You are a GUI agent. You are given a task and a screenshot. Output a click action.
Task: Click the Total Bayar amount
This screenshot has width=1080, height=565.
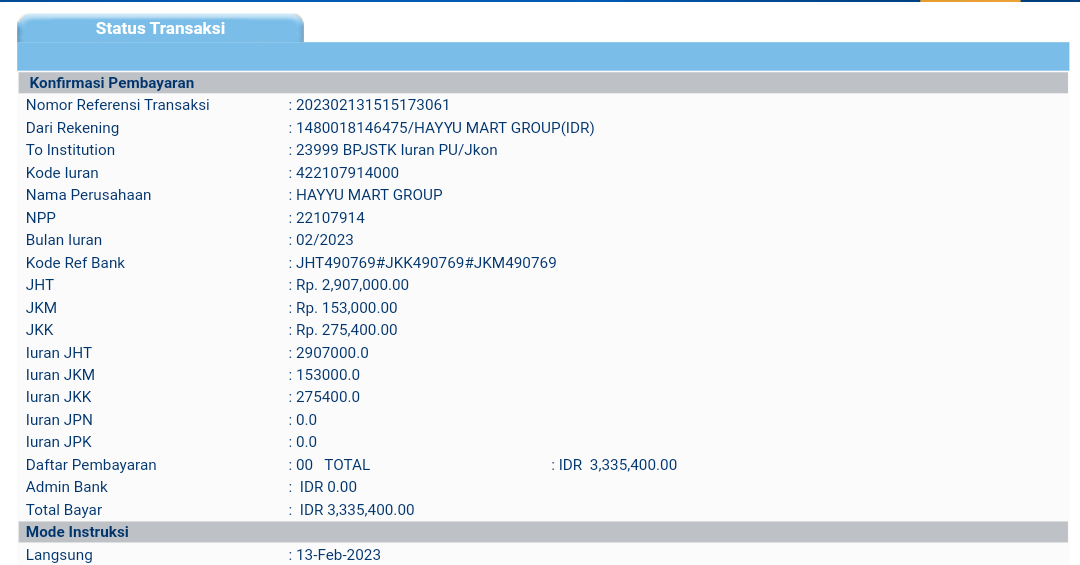[356, 510]
